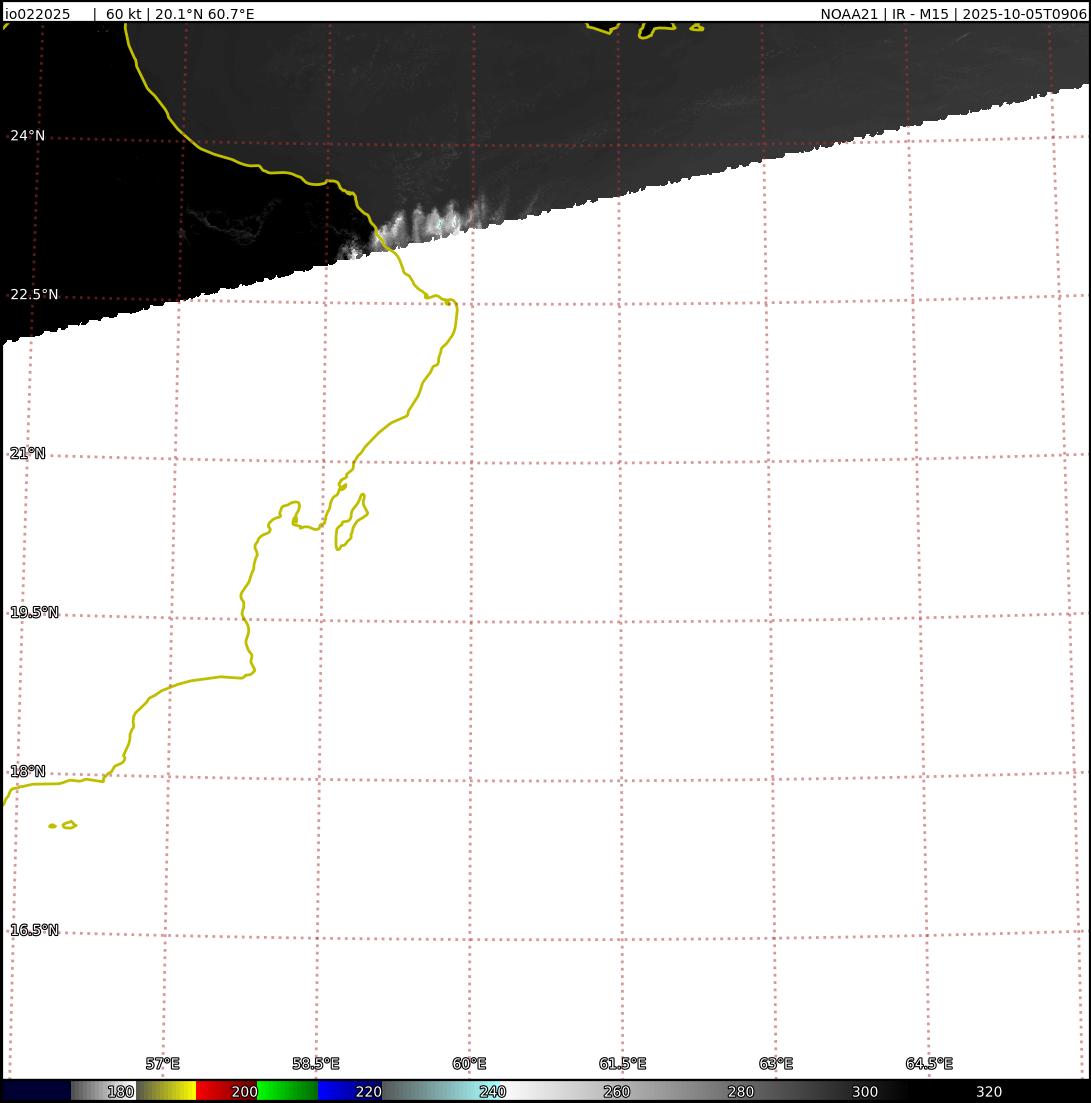Click the 20.1°N 60.7°E coordinates text

coord(204,14)
